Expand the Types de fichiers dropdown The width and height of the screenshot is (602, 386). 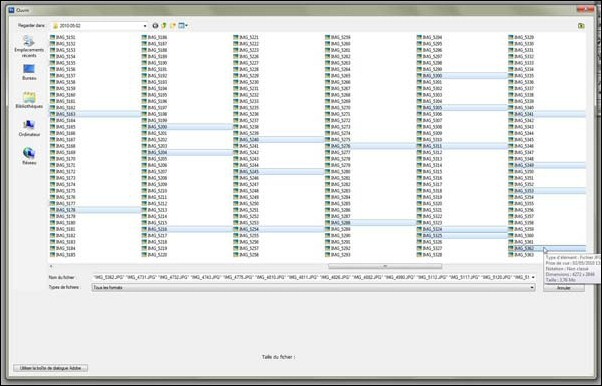(532, 288)
